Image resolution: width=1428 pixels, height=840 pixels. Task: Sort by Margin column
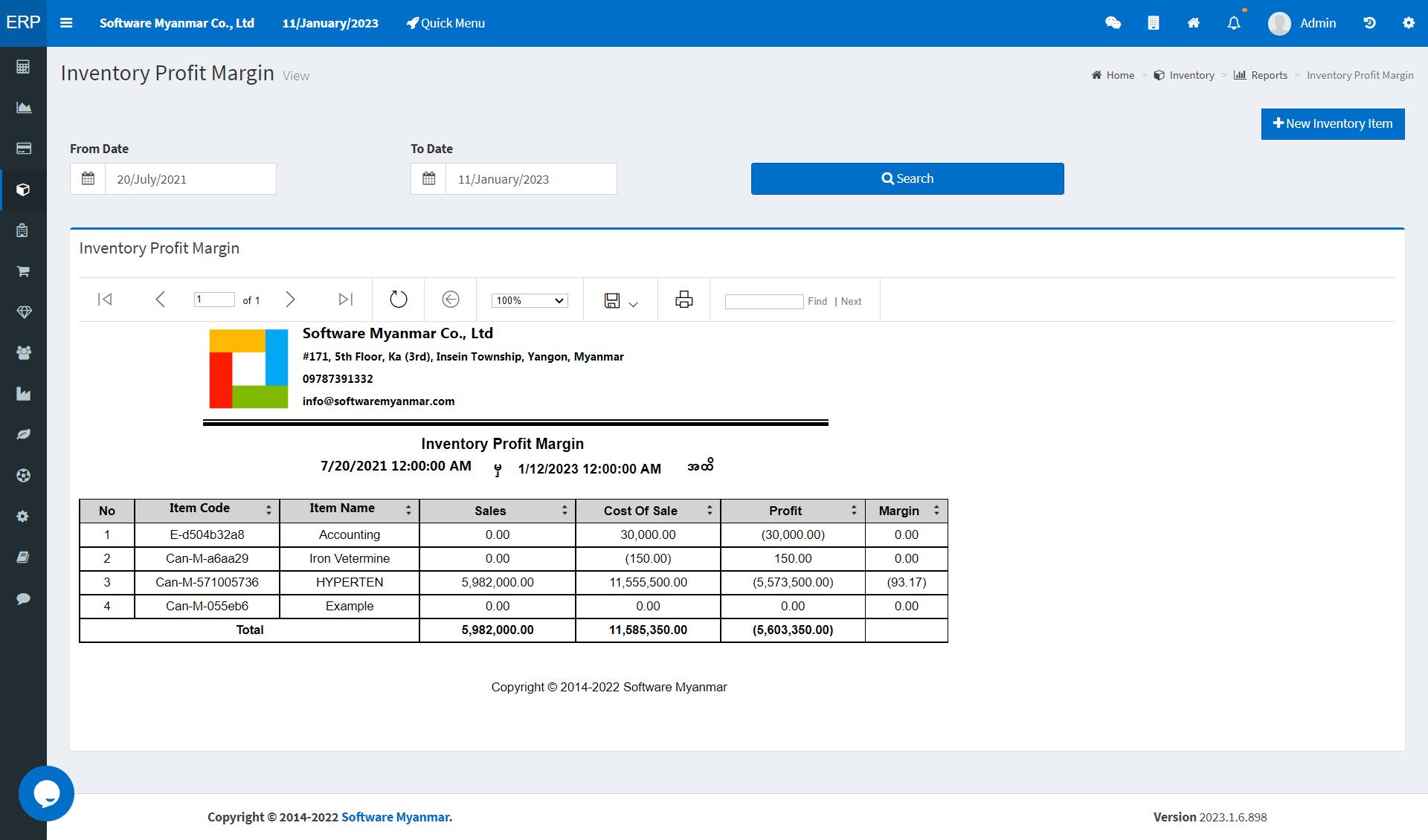point(936,511)
